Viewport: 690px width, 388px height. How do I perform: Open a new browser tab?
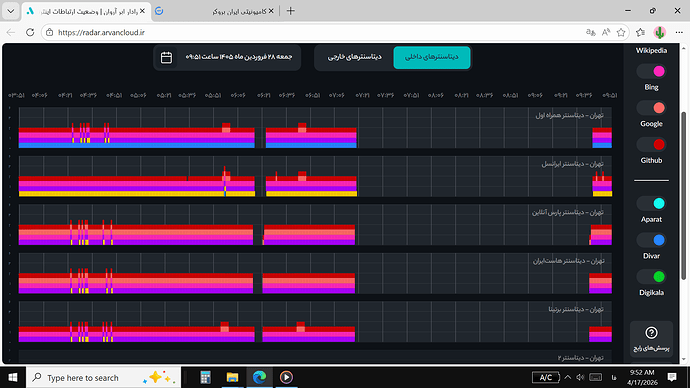click(x=290, y=11)
